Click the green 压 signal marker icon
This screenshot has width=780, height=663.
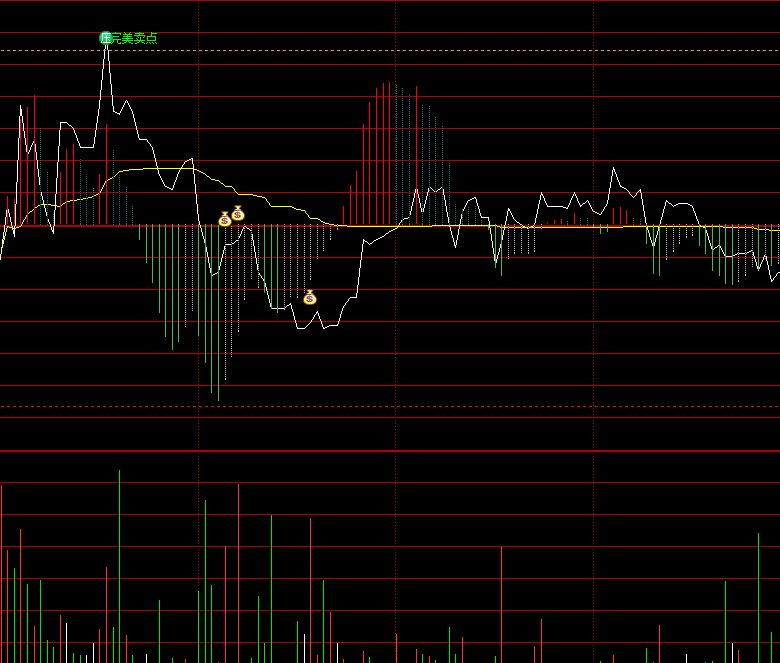pyautogui.click(x=105, y=38)
